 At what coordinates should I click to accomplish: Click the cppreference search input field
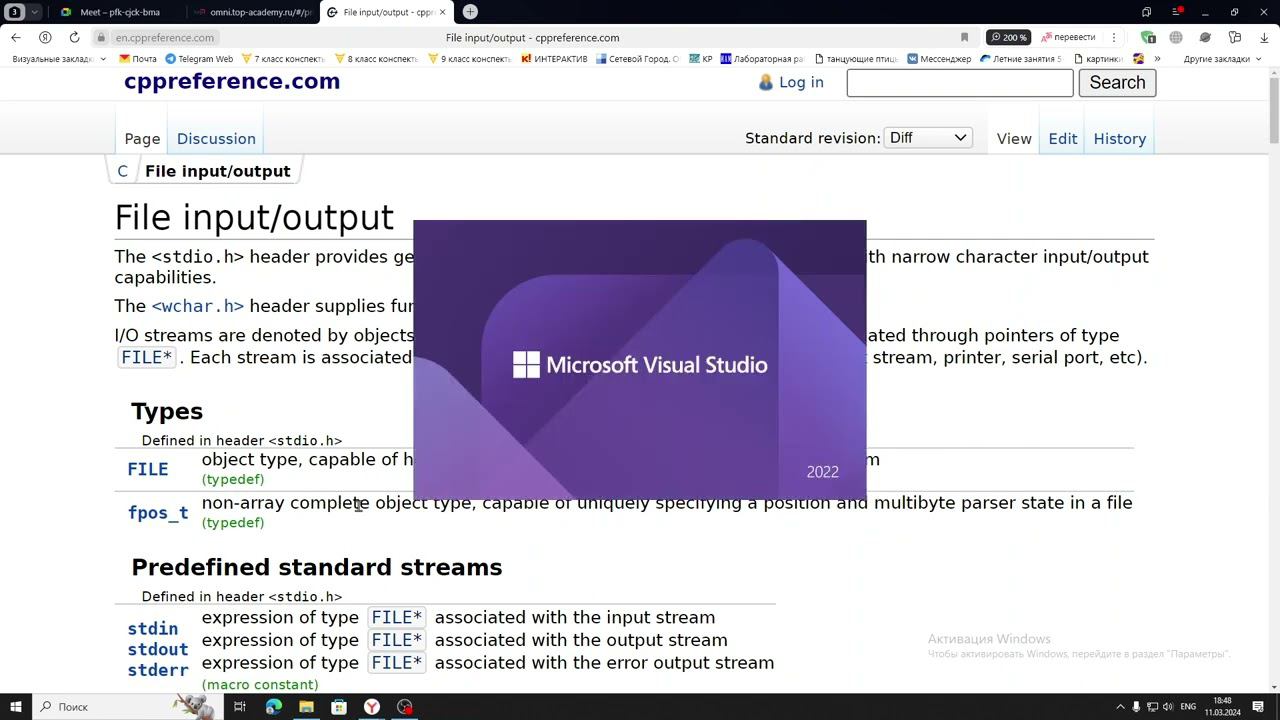click(960, 83)
